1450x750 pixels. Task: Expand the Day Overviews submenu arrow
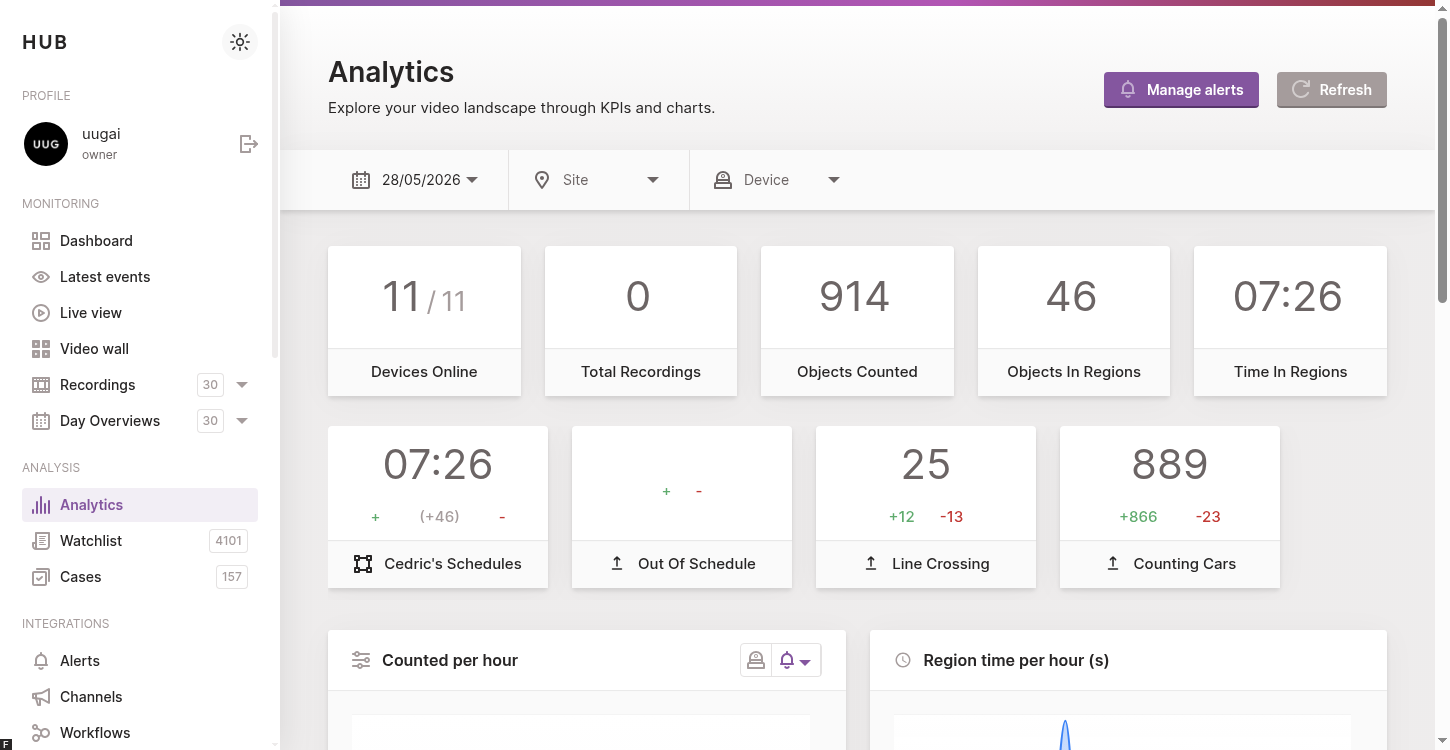coord(242,421)
